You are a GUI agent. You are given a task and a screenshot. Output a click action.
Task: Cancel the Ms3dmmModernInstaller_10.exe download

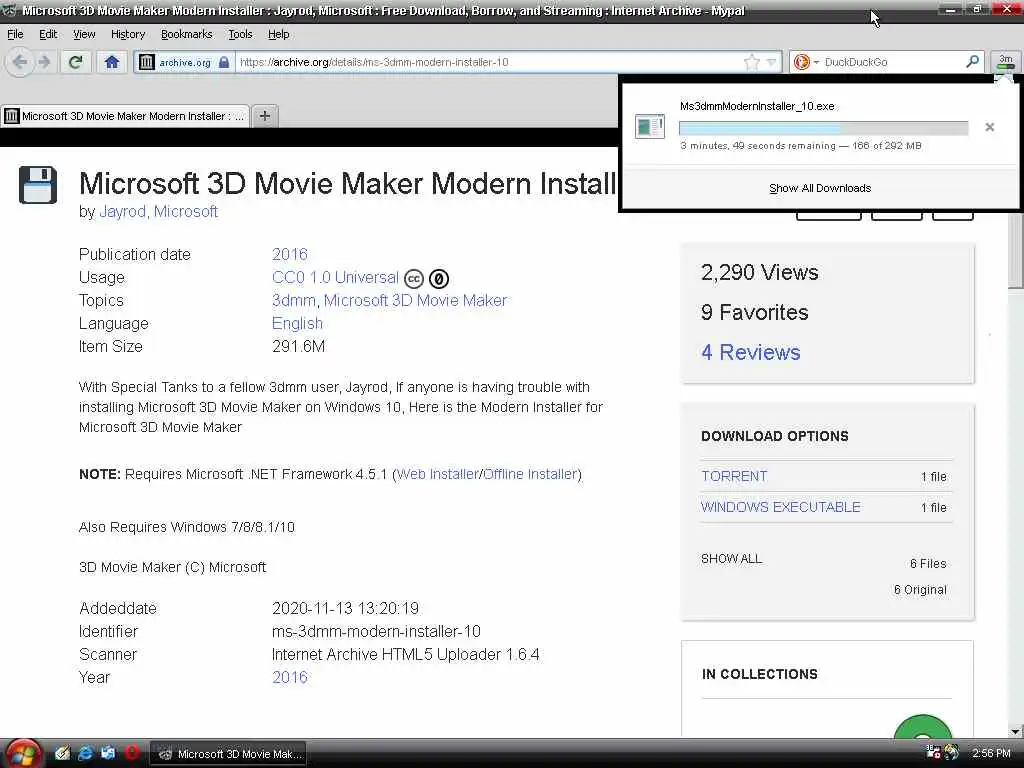tap(989, 127)
